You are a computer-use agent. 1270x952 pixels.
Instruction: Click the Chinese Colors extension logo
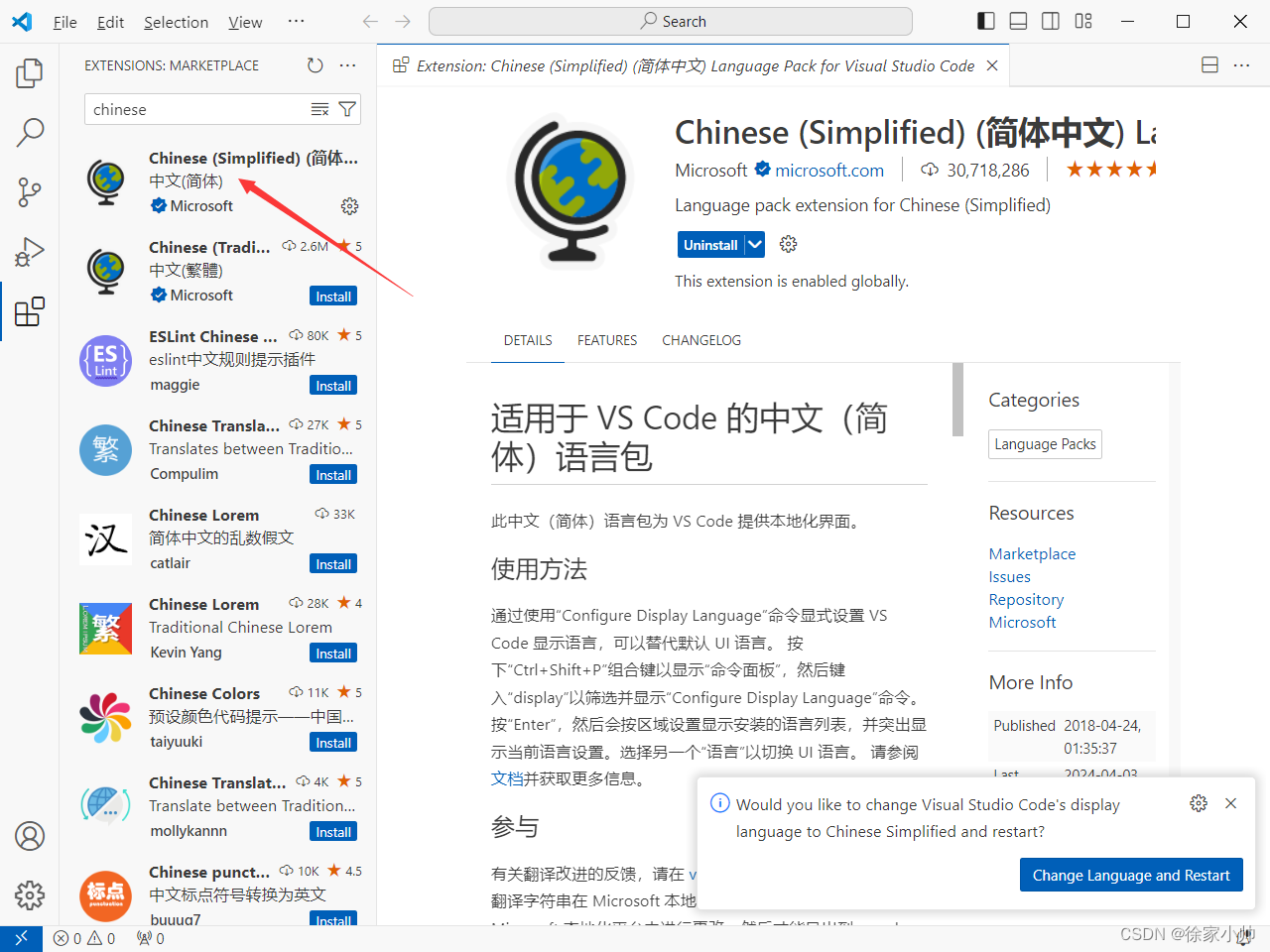coord(106,718)
